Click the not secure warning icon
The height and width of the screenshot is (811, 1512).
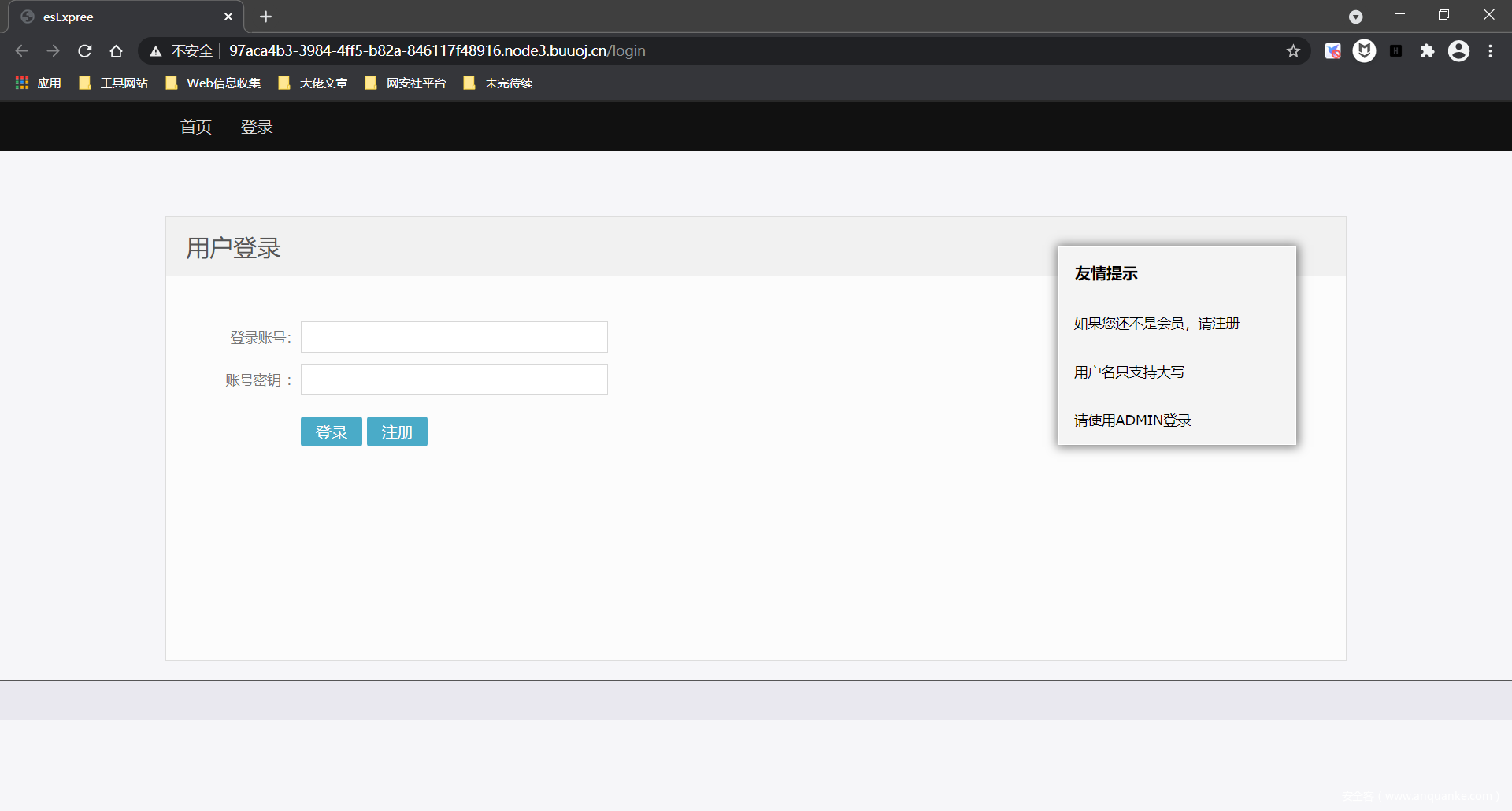tap(156, 51)
